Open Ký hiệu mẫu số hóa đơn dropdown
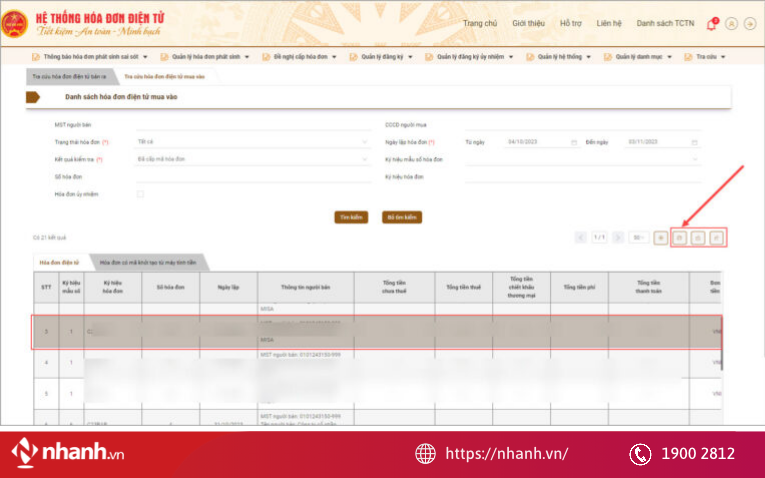 (x=583, y=159)
